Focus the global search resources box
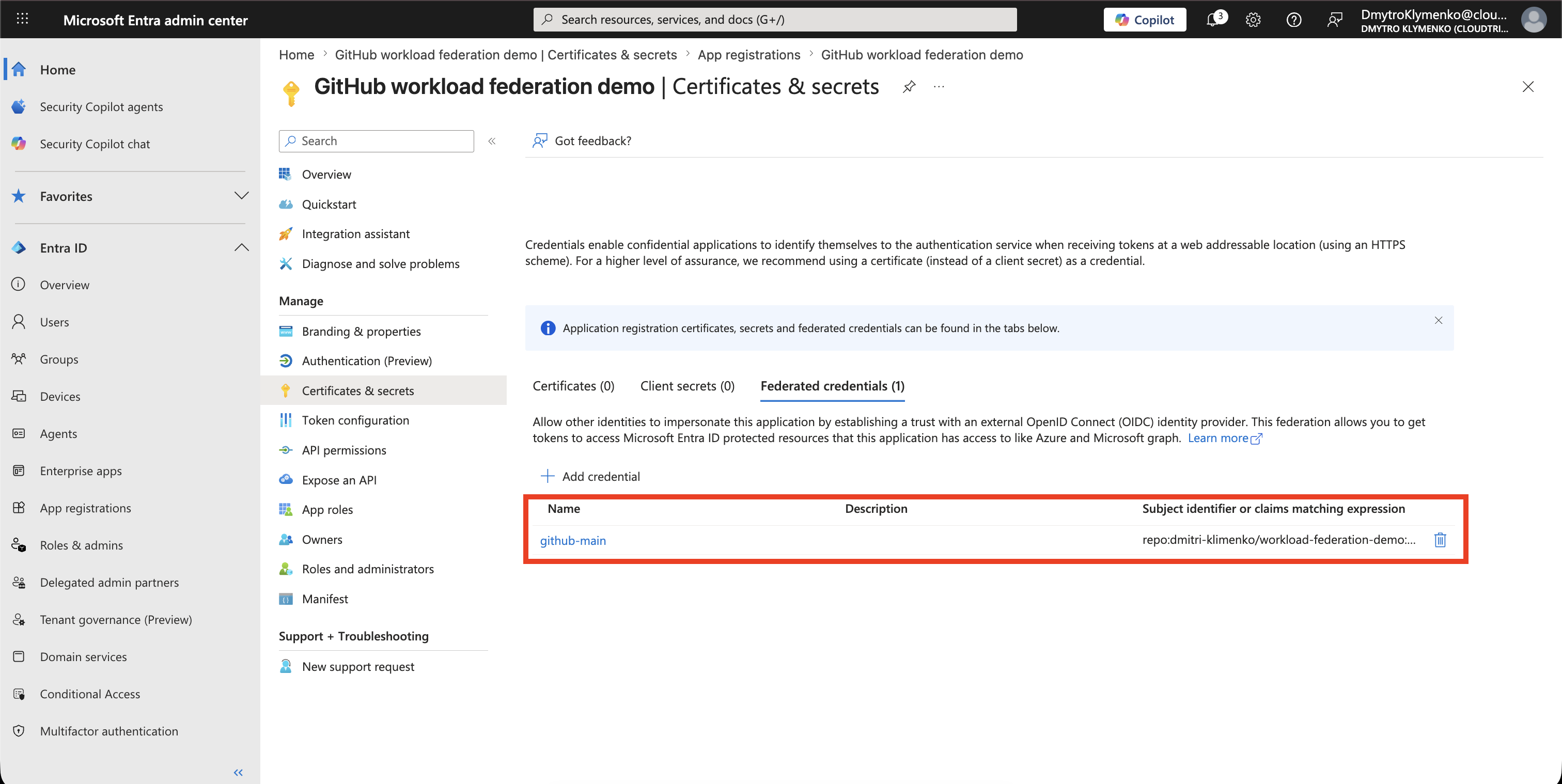Viewport: 1562px width, 784px height. point(775,20)
